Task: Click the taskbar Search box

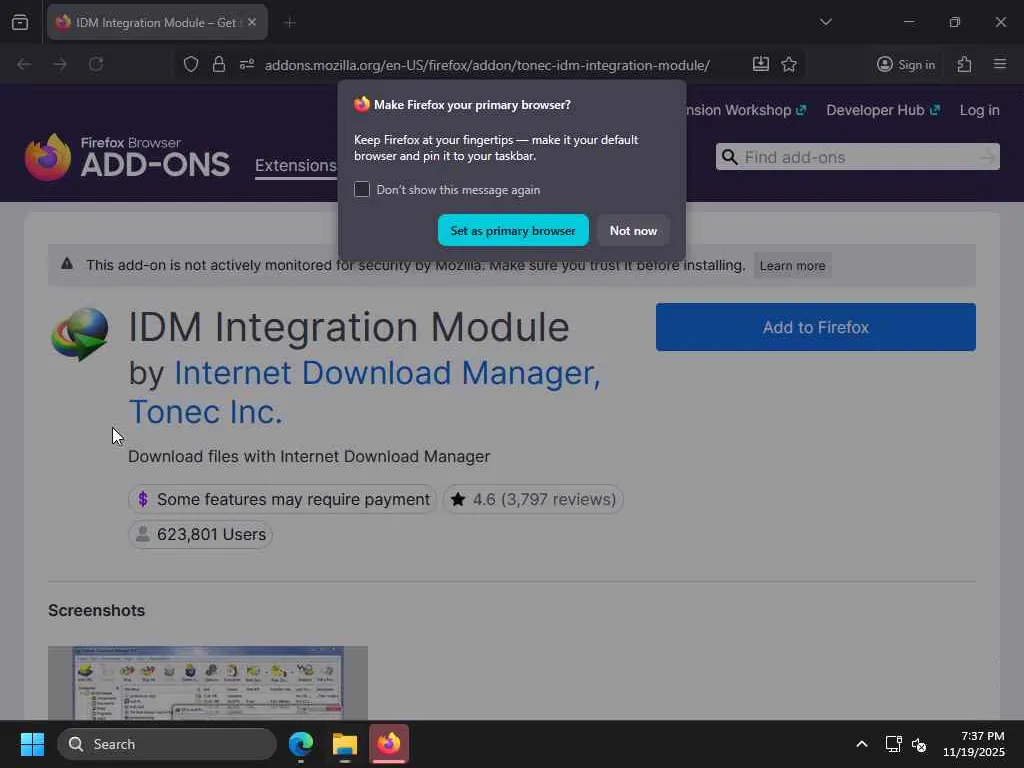Action: [167, 744]
